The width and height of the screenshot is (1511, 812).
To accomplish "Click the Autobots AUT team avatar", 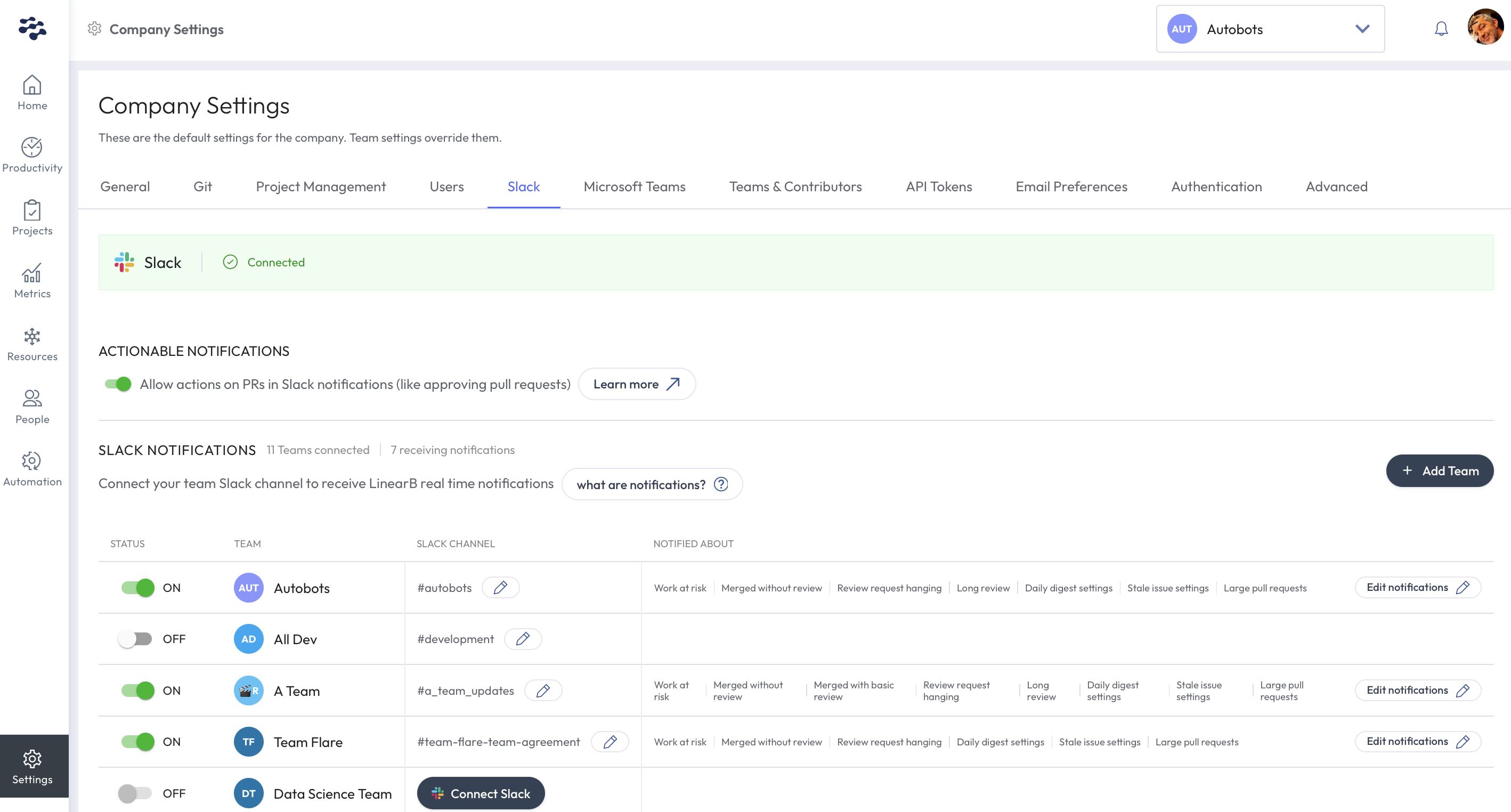I will click(x=249, y=588).
